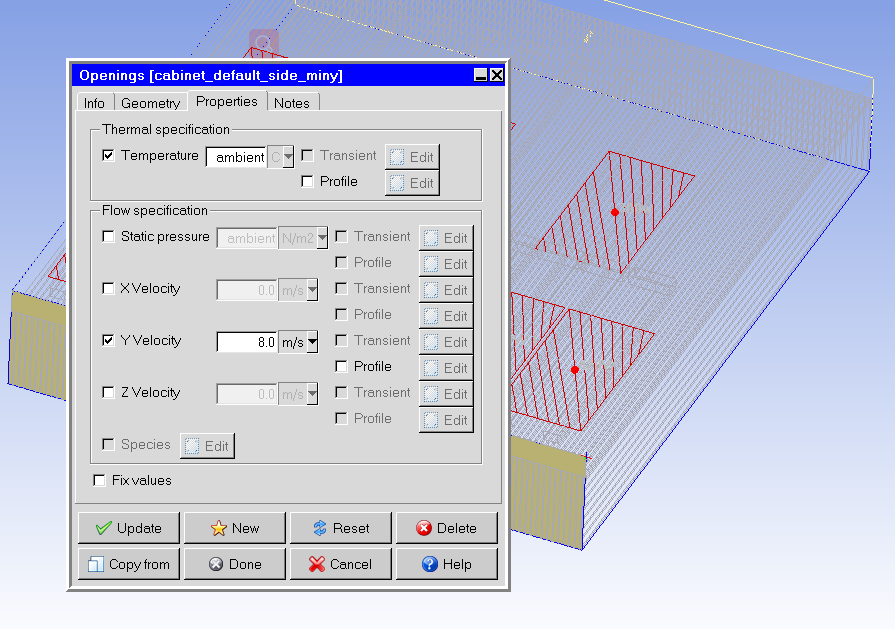Click the Static pressure ambient field
This screenshot has width=895, height=629.
click(x=247, y=238)
